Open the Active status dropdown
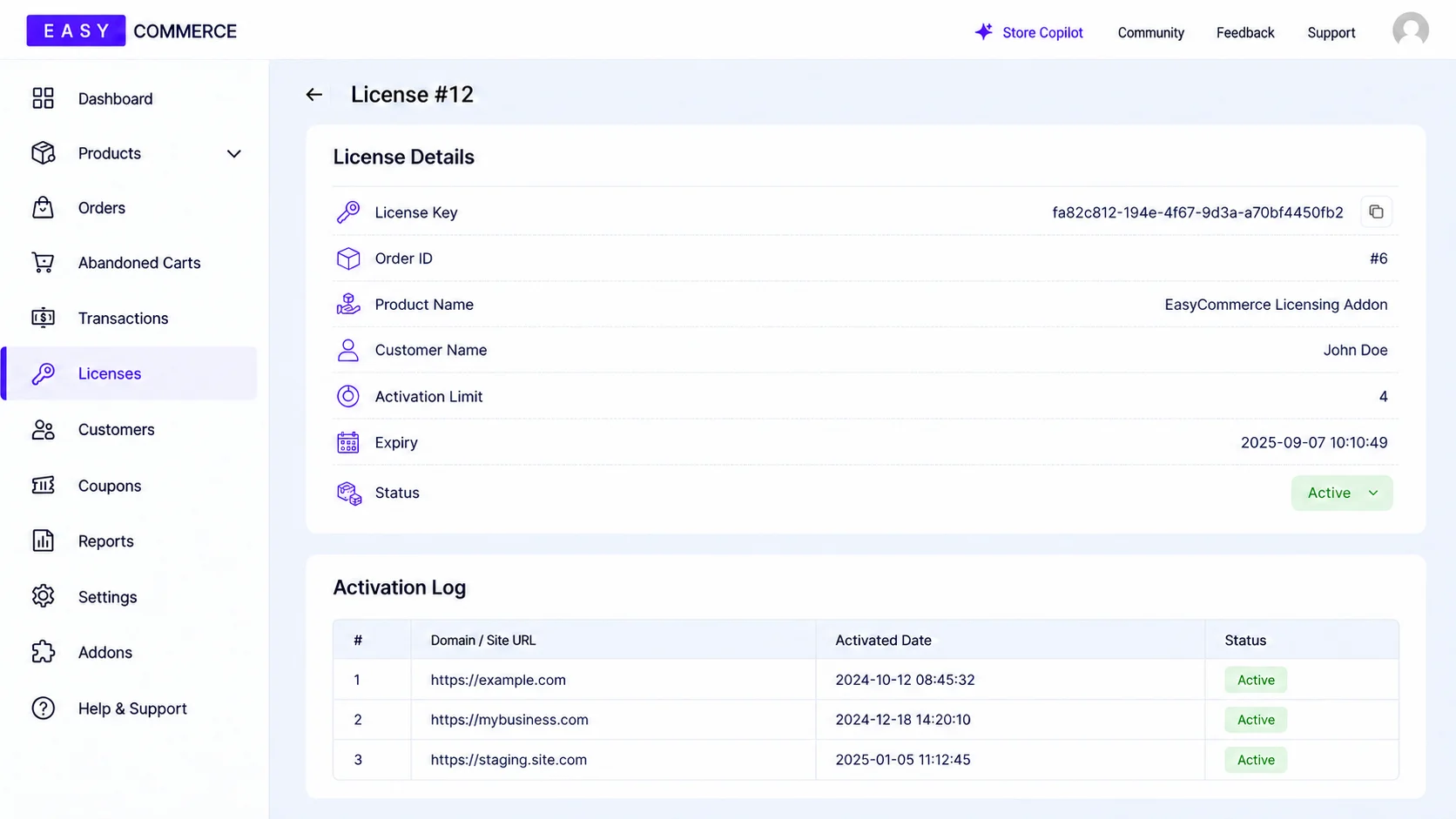This screenshot has width=1456, height=819. click(1342, 493)
